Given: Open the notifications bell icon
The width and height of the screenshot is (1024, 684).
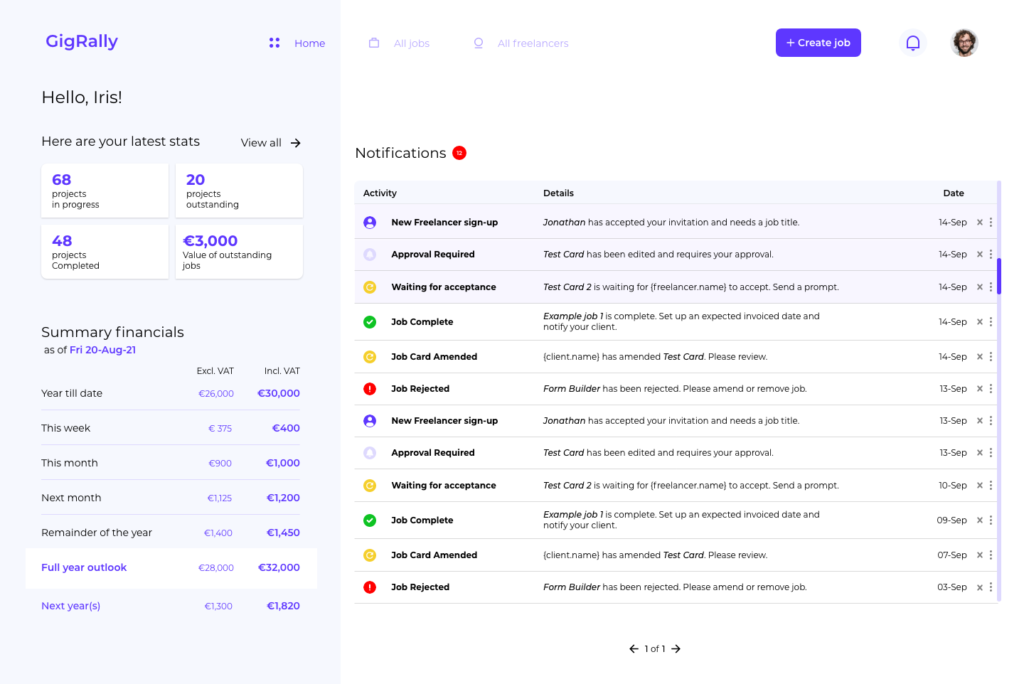Looking at the screenshot, I should 912,43.
